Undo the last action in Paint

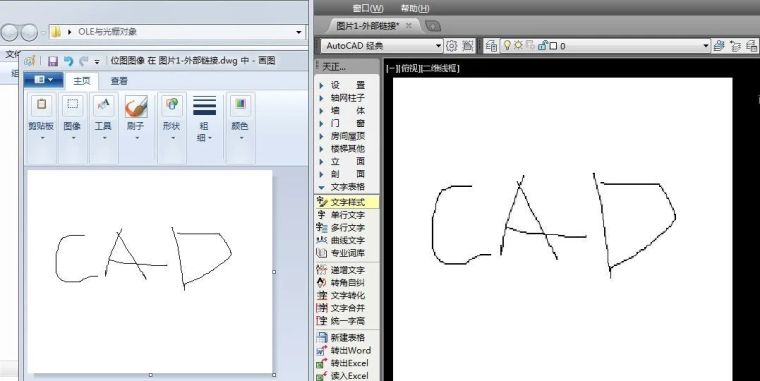(68, 61)
